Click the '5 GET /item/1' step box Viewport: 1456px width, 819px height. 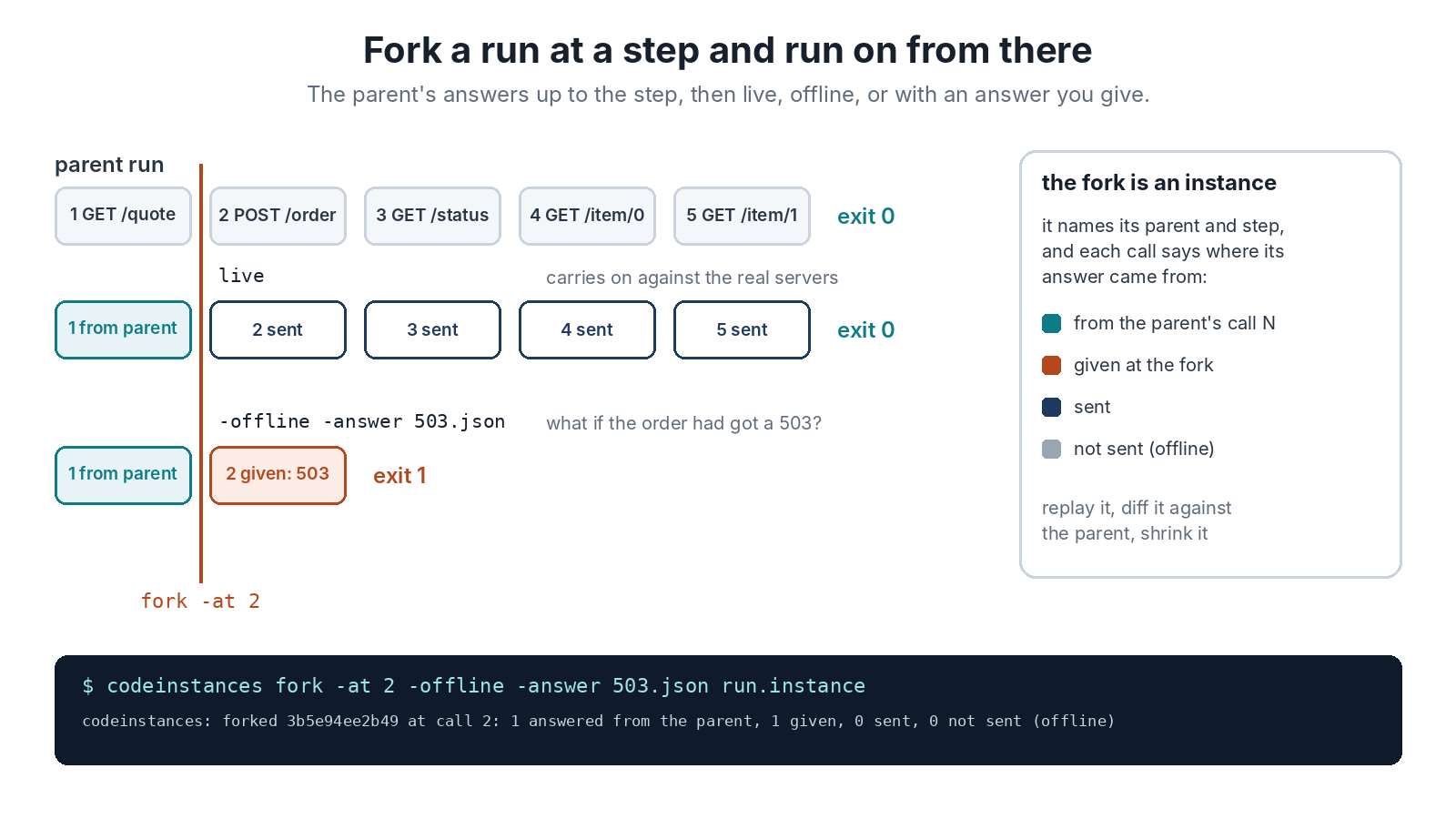(x=742, y=216)
